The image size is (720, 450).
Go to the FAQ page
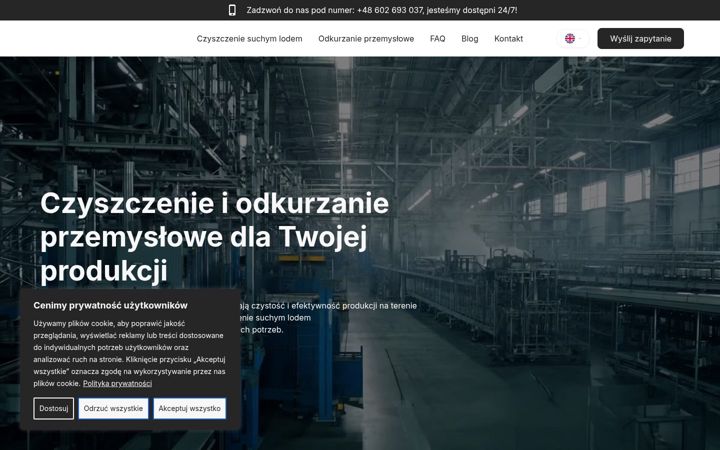tap(437, 39)
